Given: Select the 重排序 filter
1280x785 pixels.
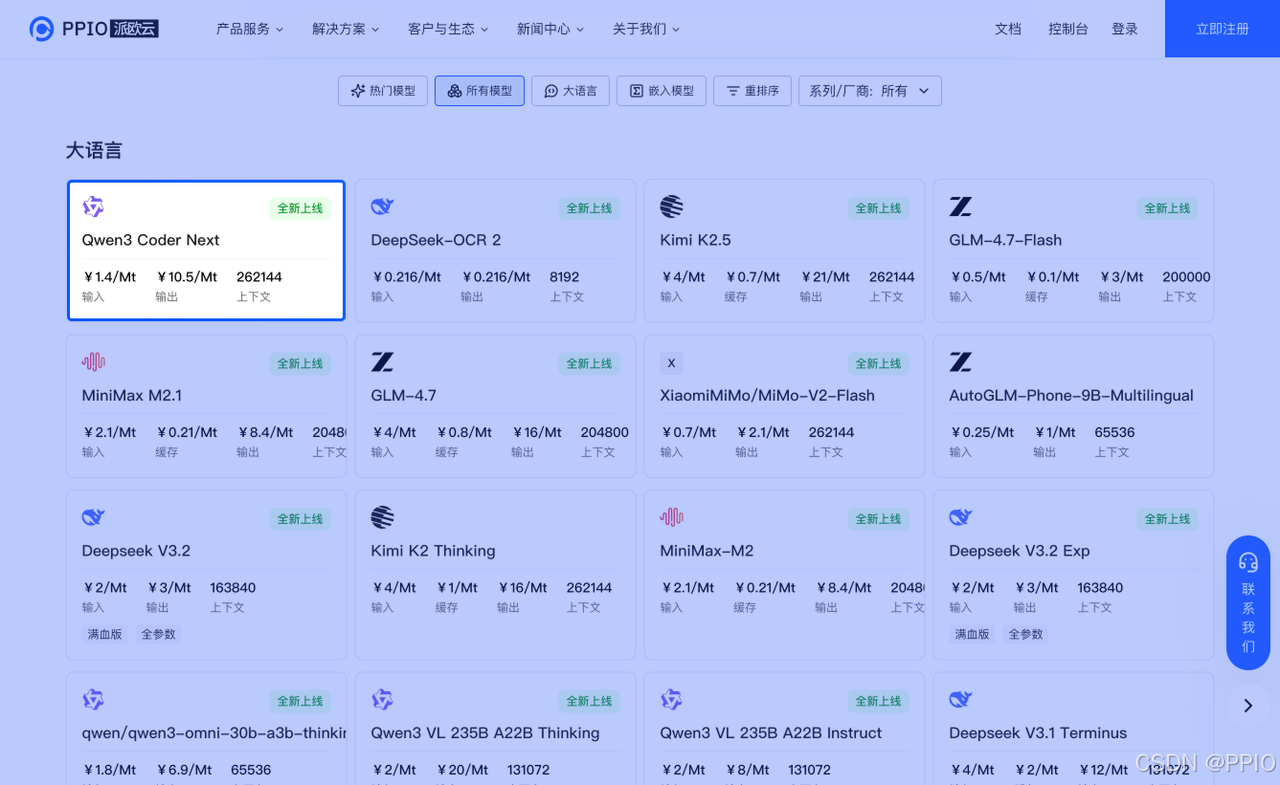Looking at the screenshot, I should tap(752, 91).
